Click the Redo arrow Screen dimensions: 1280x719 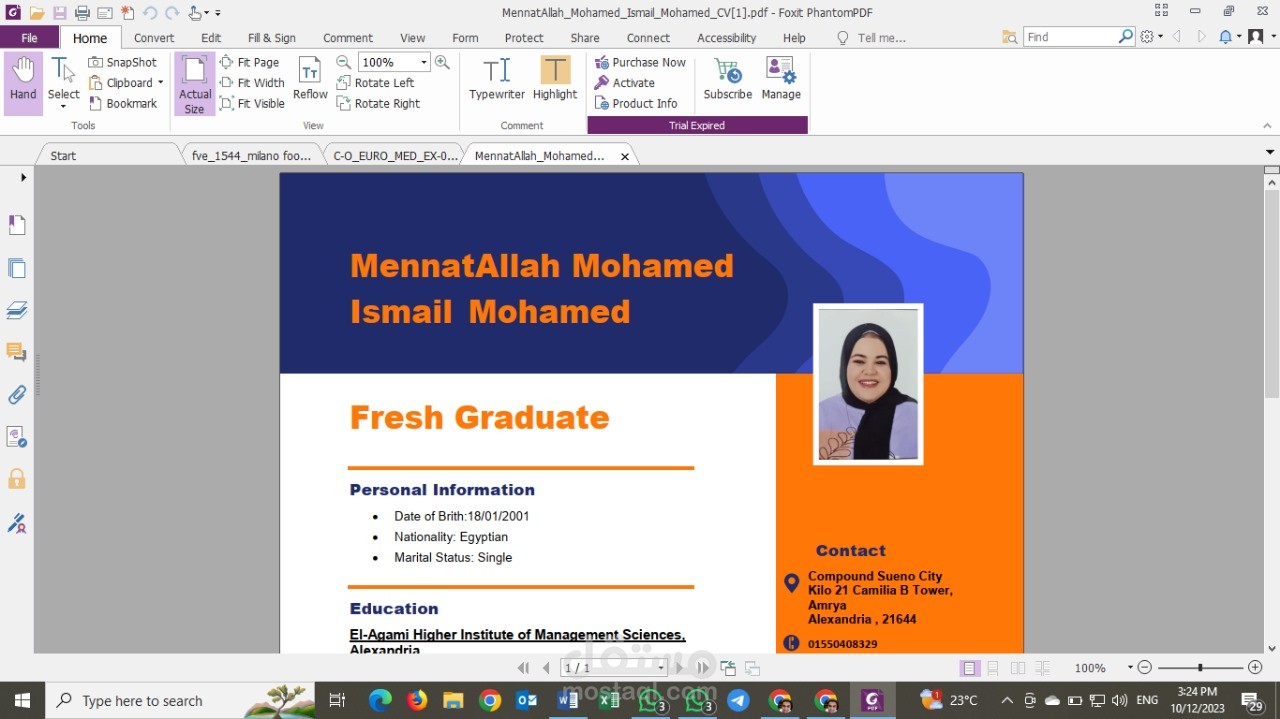[171, 13]
